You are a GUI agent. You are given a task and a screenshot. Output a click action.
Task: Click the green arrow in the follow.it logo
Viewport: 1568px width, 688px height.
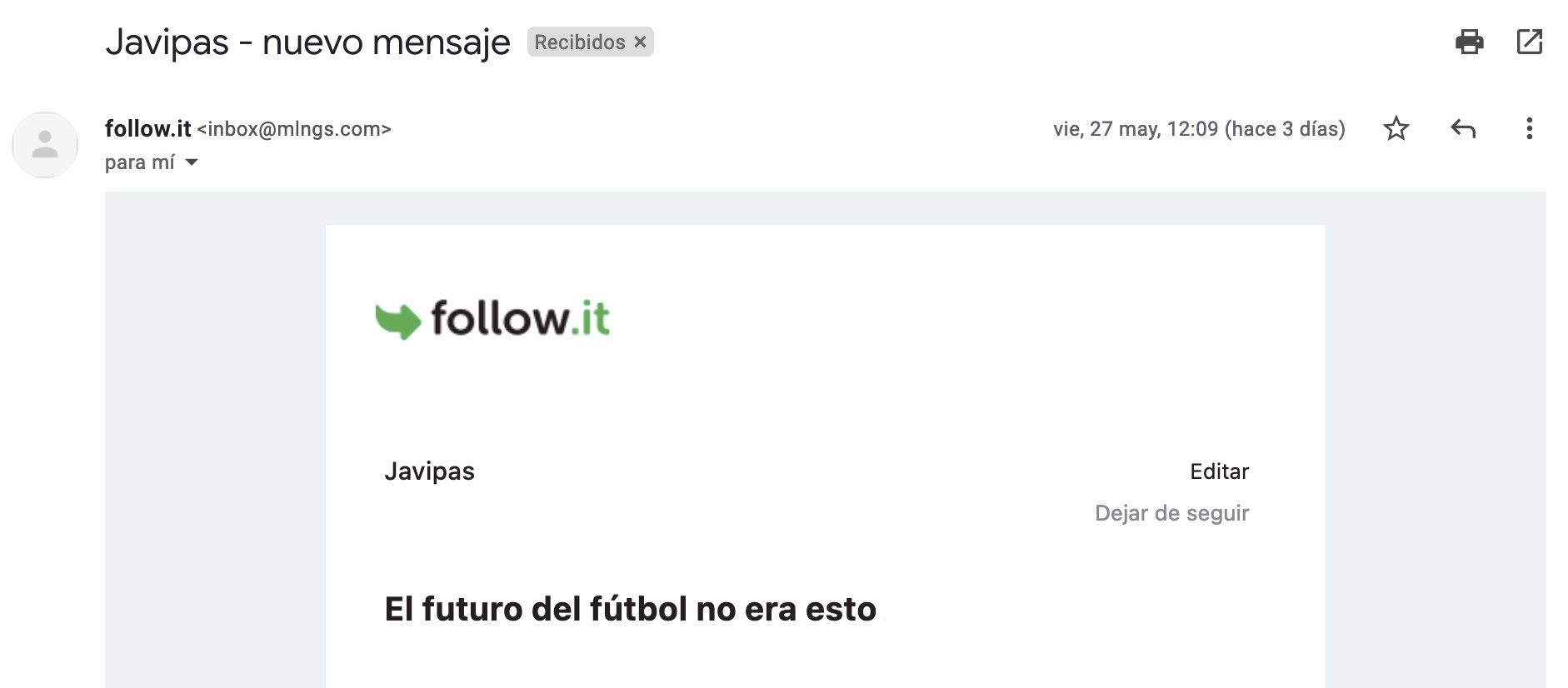pos(397,321)
